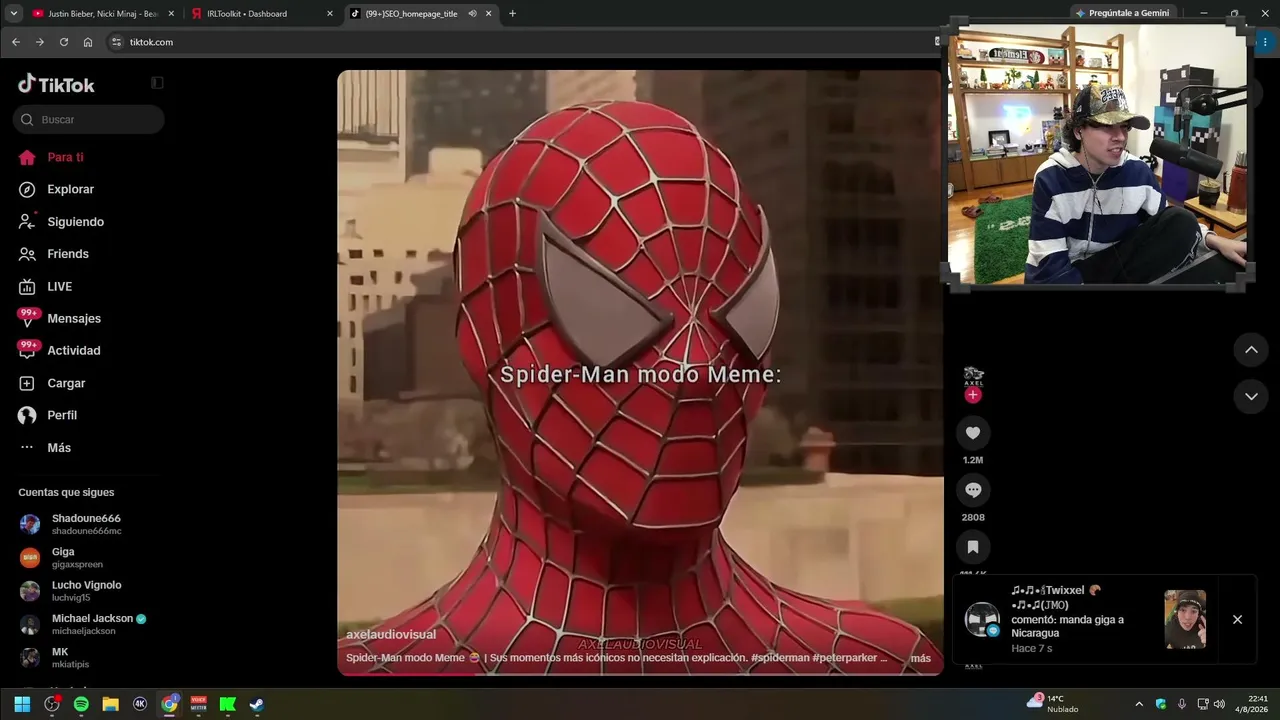Screen dimensions: 1280x720
Task: Open File Explorer from the taskbar
Action: pyautogui.click(x=110, y=704)
